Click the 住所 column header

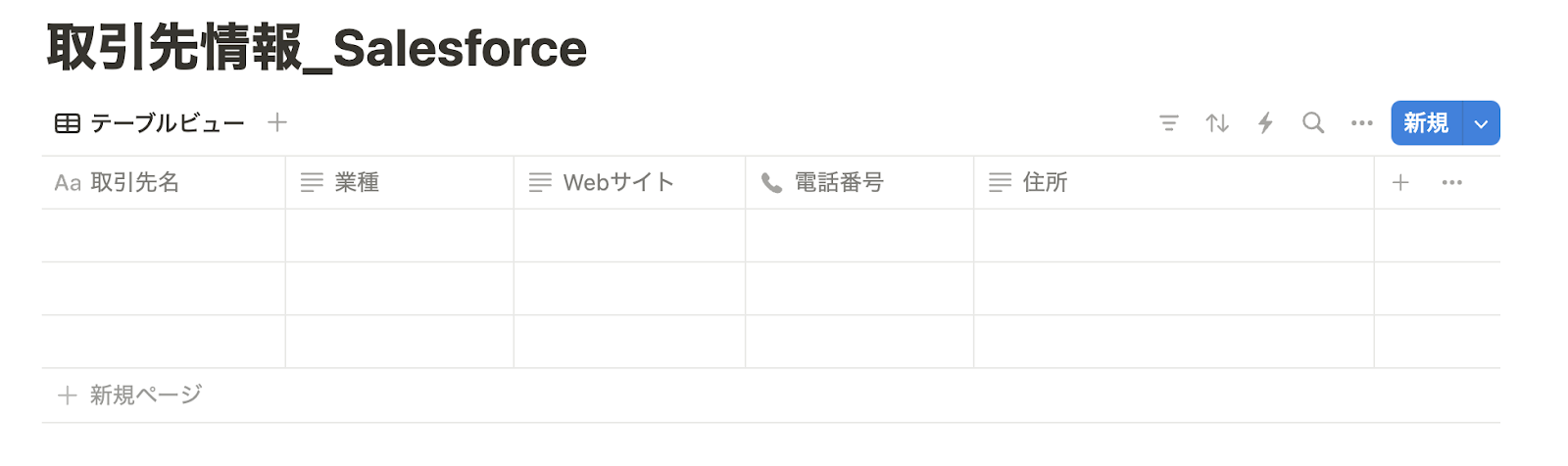[1045, 183]
